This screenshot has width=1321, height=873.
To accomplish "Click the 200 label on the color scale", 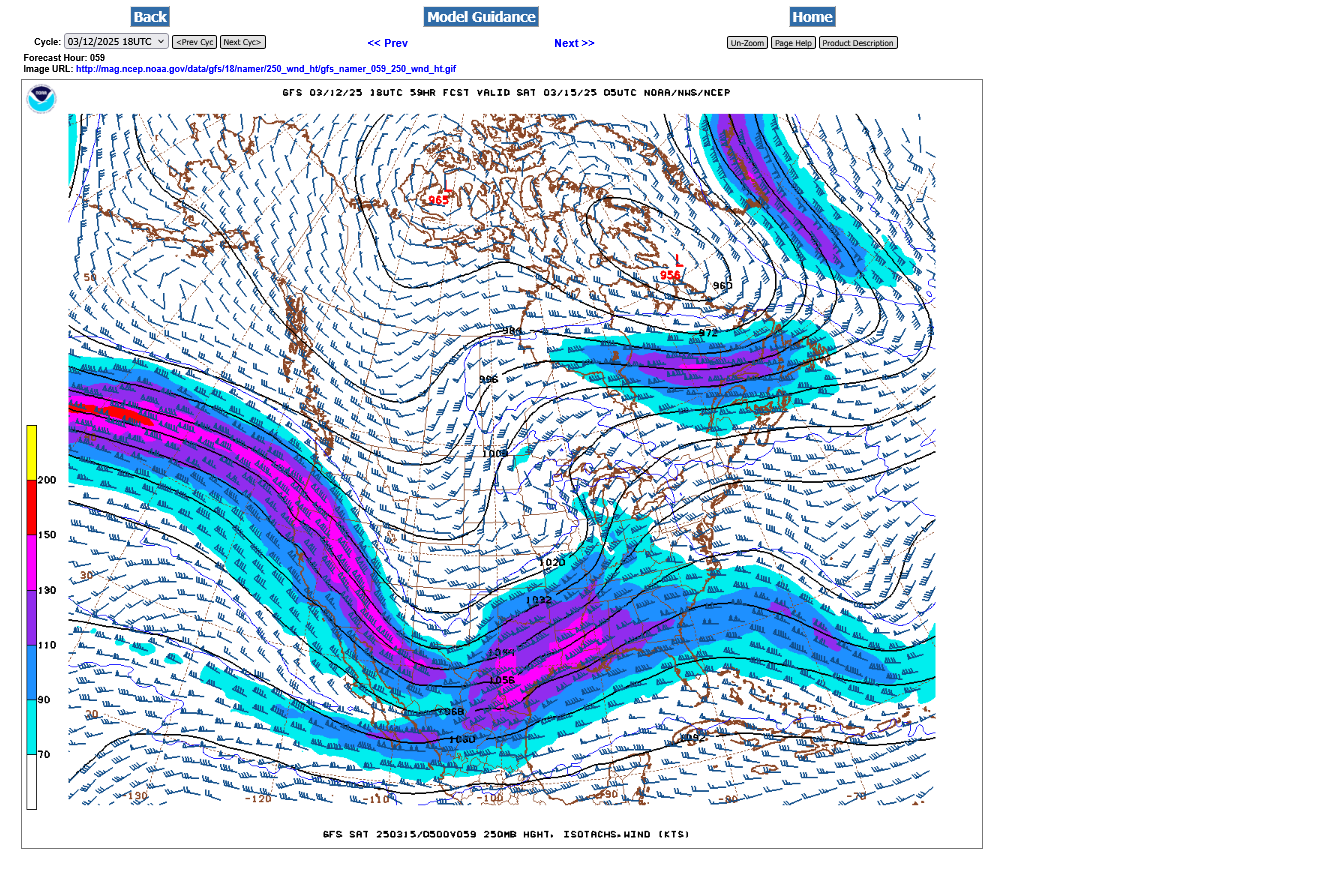I will point(47,480).
